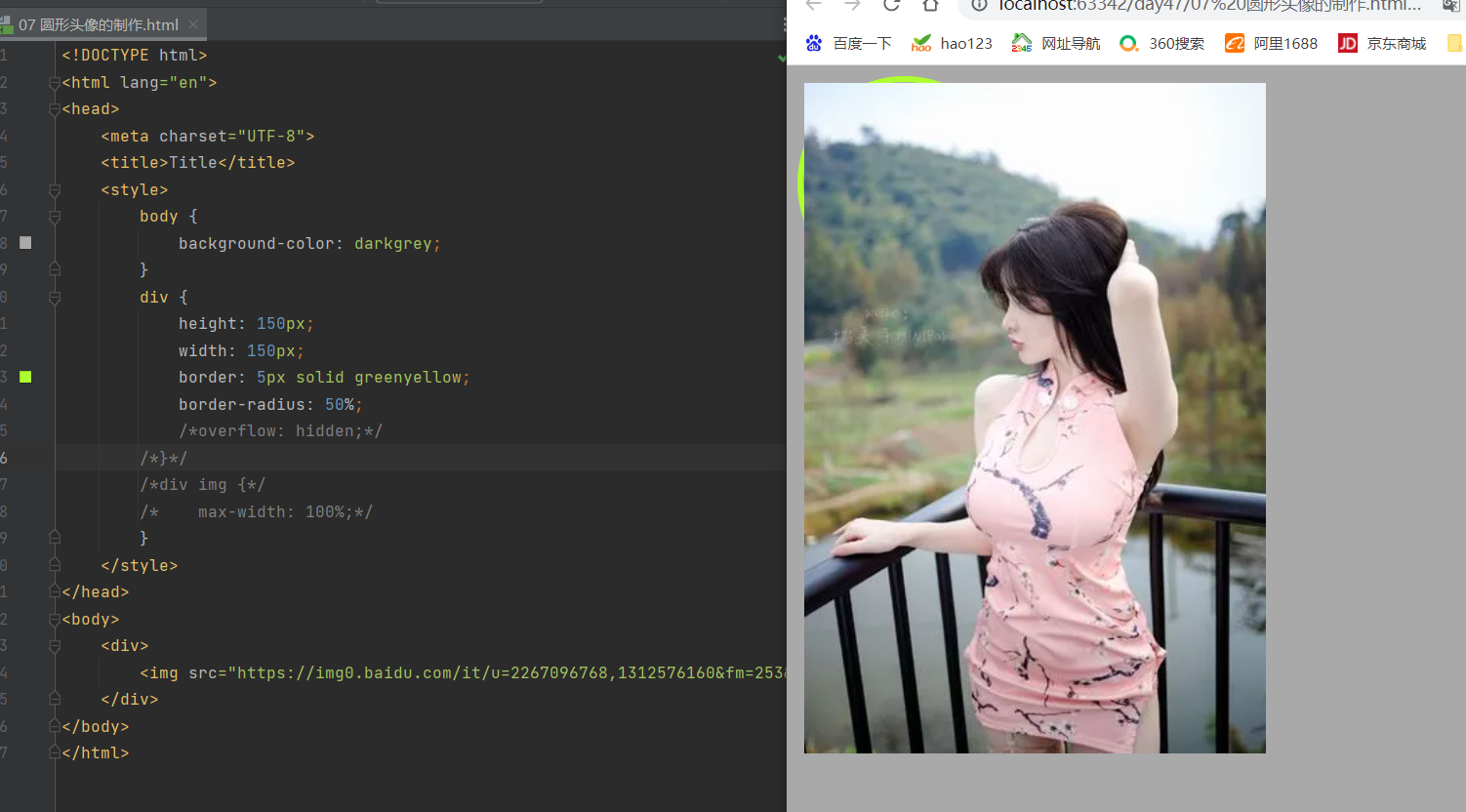Click the Baidu paw bookmark icon
Viewport: 1466px width, 812px height.
[814, 43]
